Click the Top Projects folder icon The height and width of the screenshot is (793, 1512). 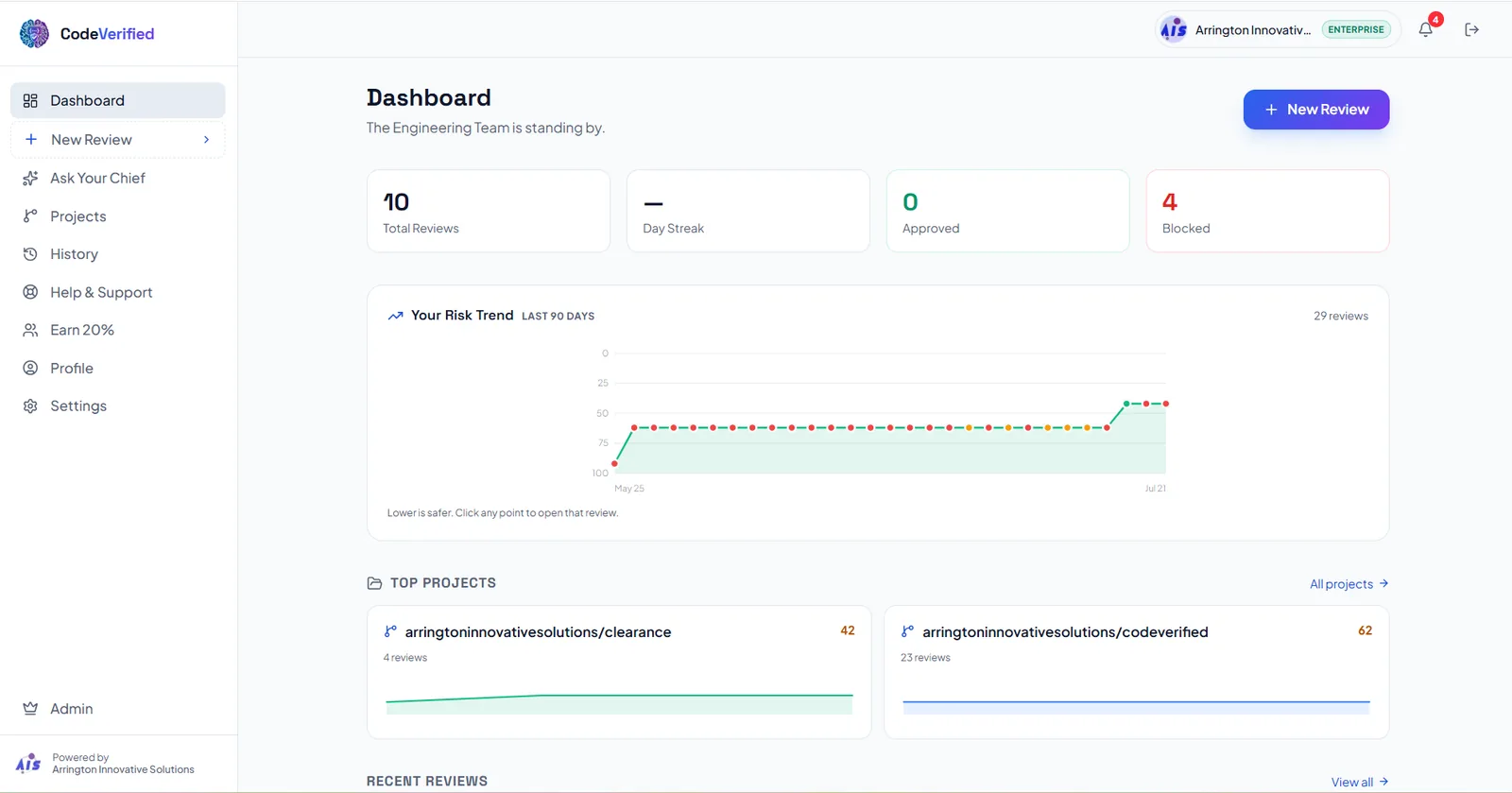tap(374, 583)
